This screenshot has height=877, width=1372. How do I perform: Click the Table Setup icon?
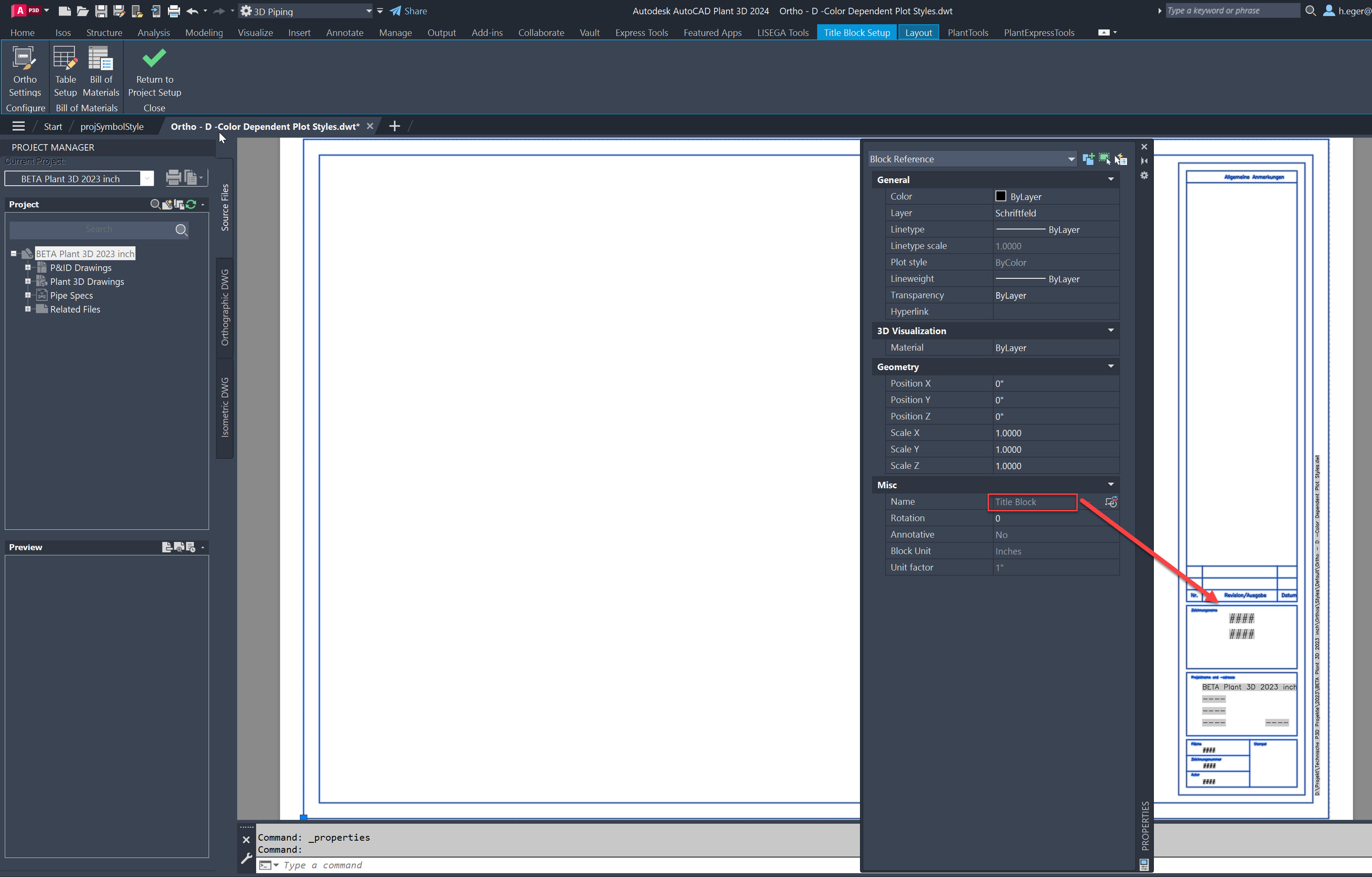[x=65, y=71]
